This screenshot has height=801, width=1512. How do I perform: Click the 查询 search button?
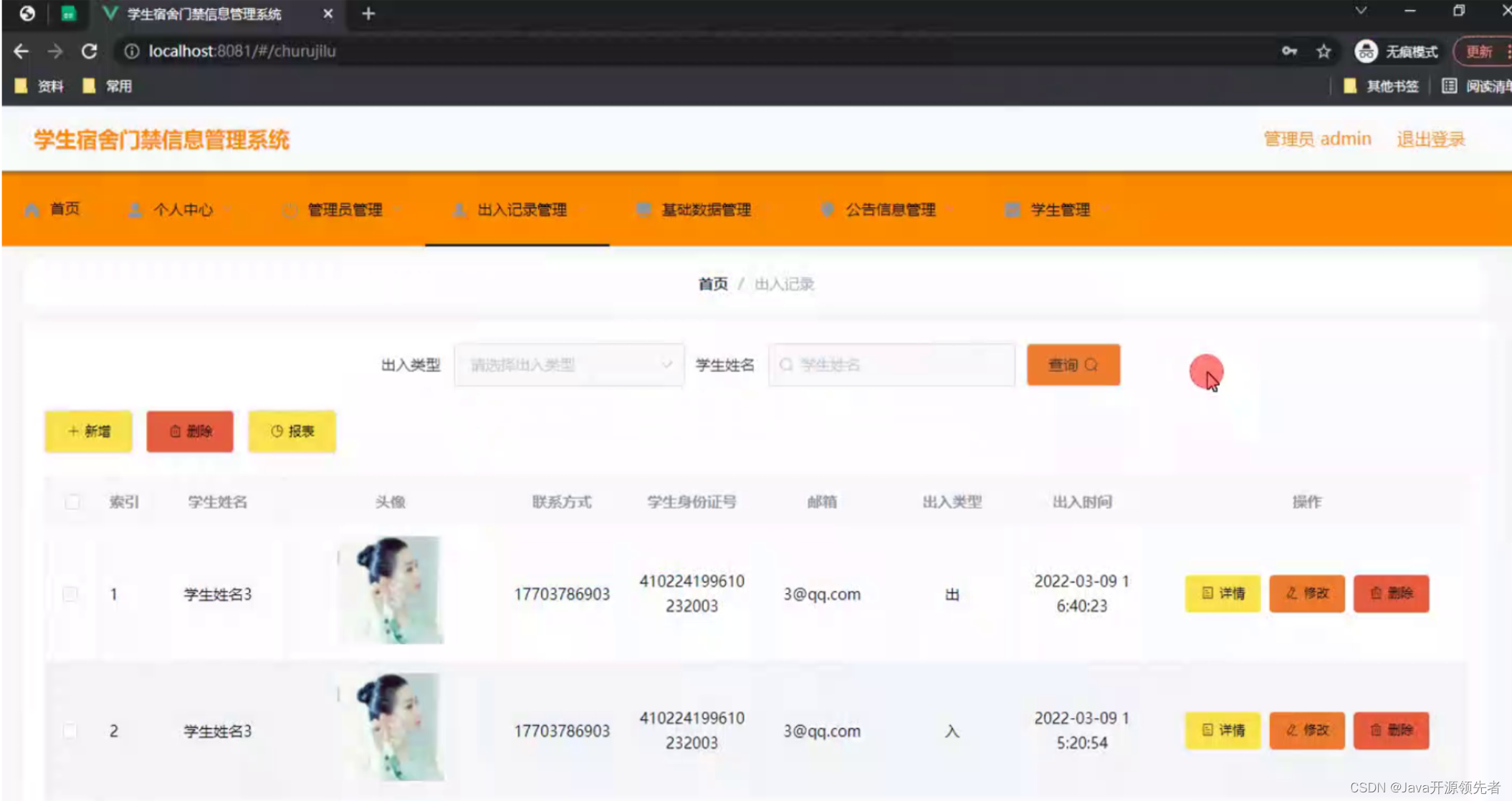[1073, 365]
